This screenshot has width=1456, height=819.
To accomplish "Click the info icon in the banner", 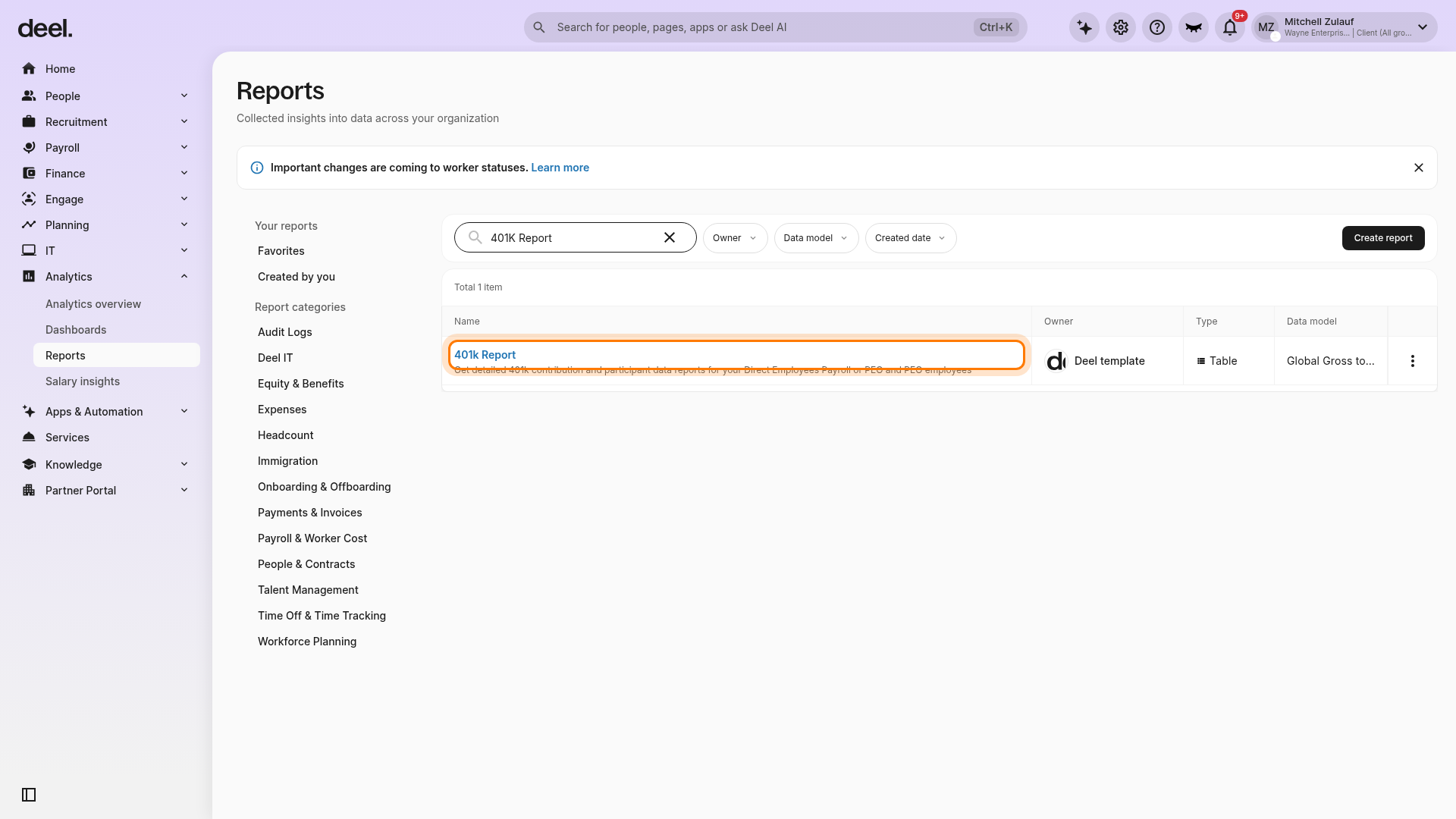I will [x=257, y=168].
